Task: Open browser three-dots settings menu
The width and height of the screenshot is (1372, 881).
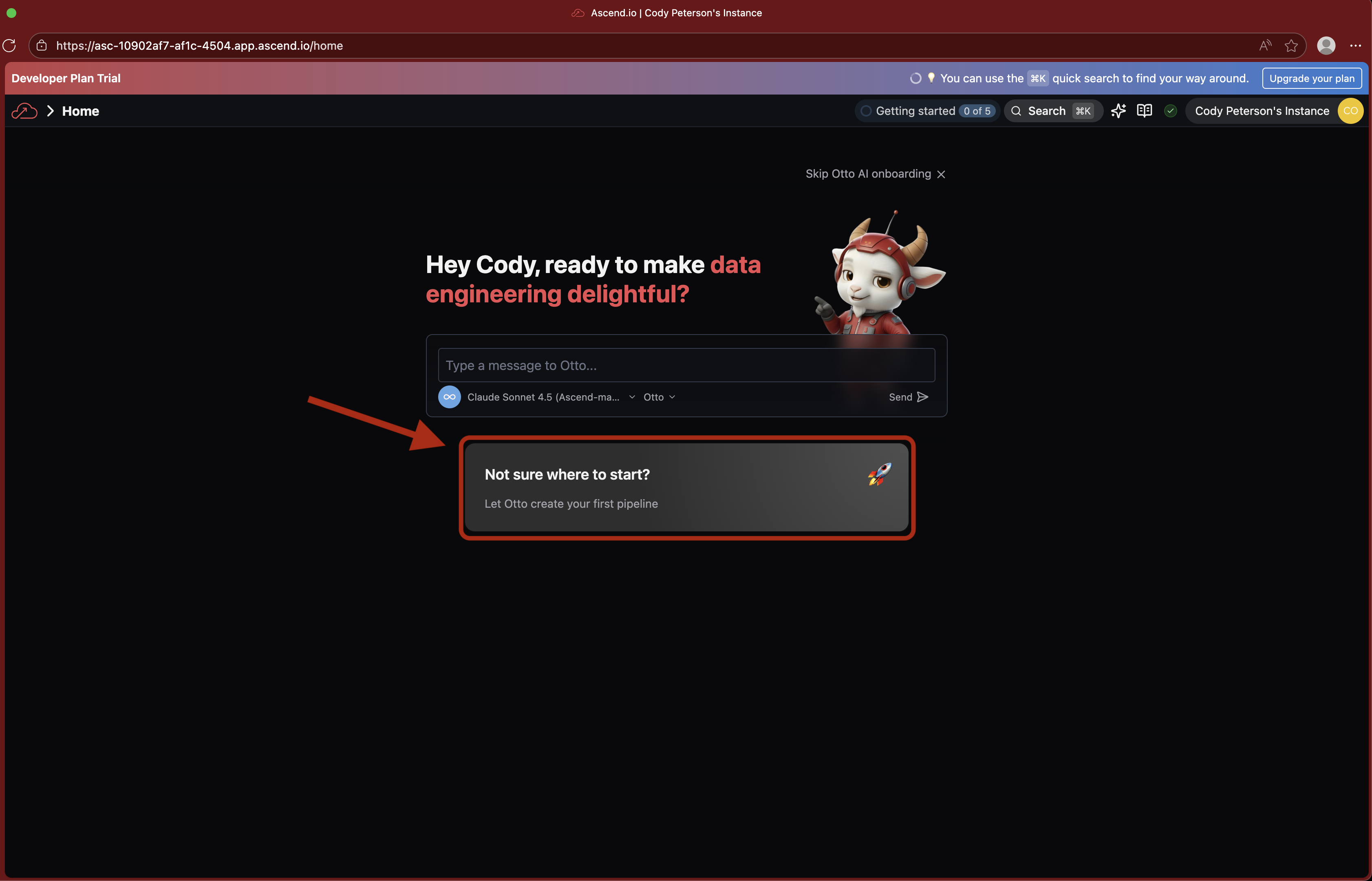Action: coord(1355,46)
